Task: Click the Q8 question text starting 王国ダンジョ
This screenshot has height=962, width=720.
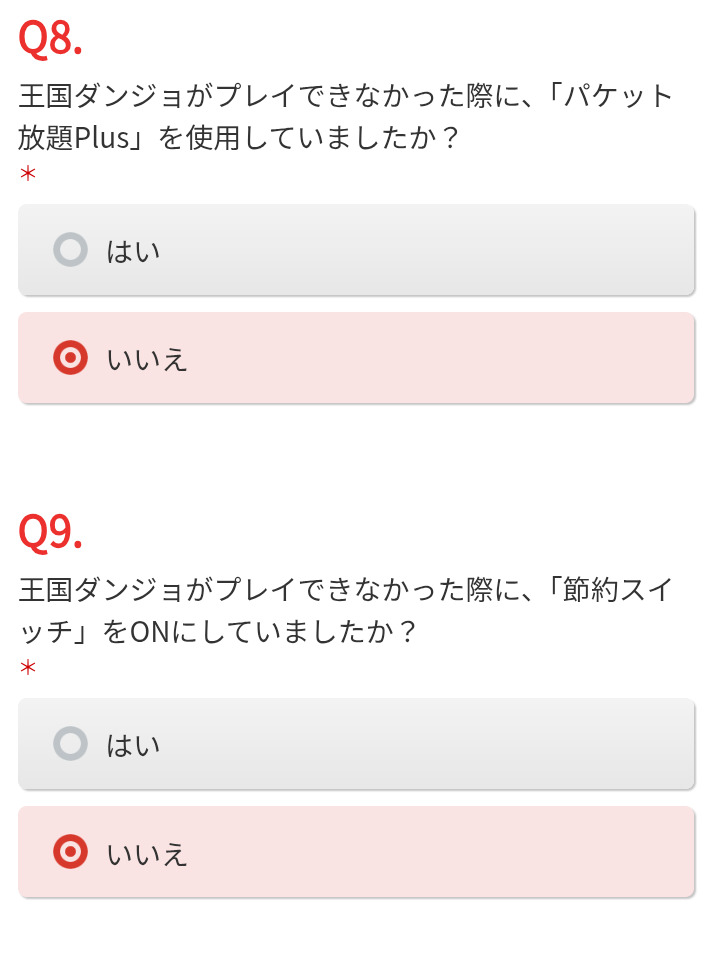Action: pyautogui.click(x=250, y=97)
